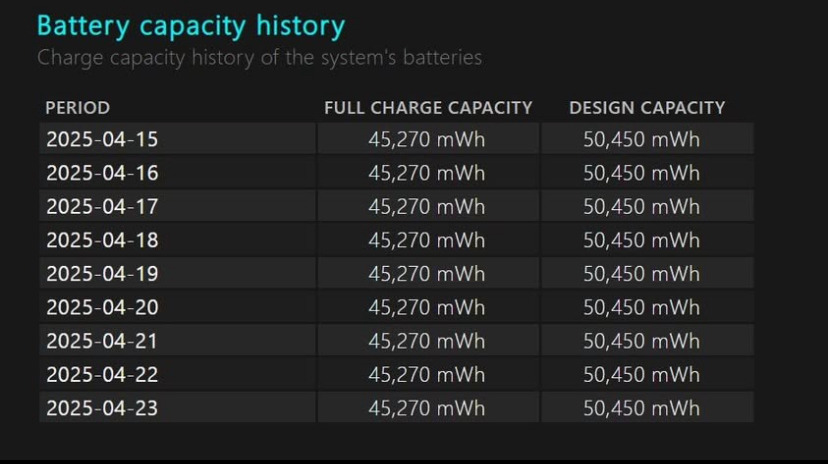The width and height of the screenshot is (828, 464).
Task: Click the charge capacity history subtitle text
Action: pyautogui.click(x=259, y=58)
